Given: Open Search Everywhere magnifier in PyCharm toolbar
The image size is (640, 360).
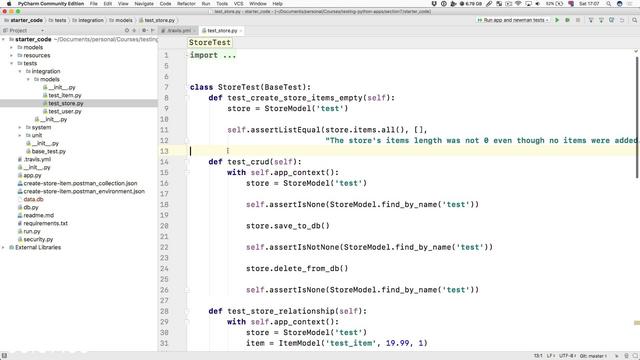Looking at the screenshot, I should click(x=634, y=20).
